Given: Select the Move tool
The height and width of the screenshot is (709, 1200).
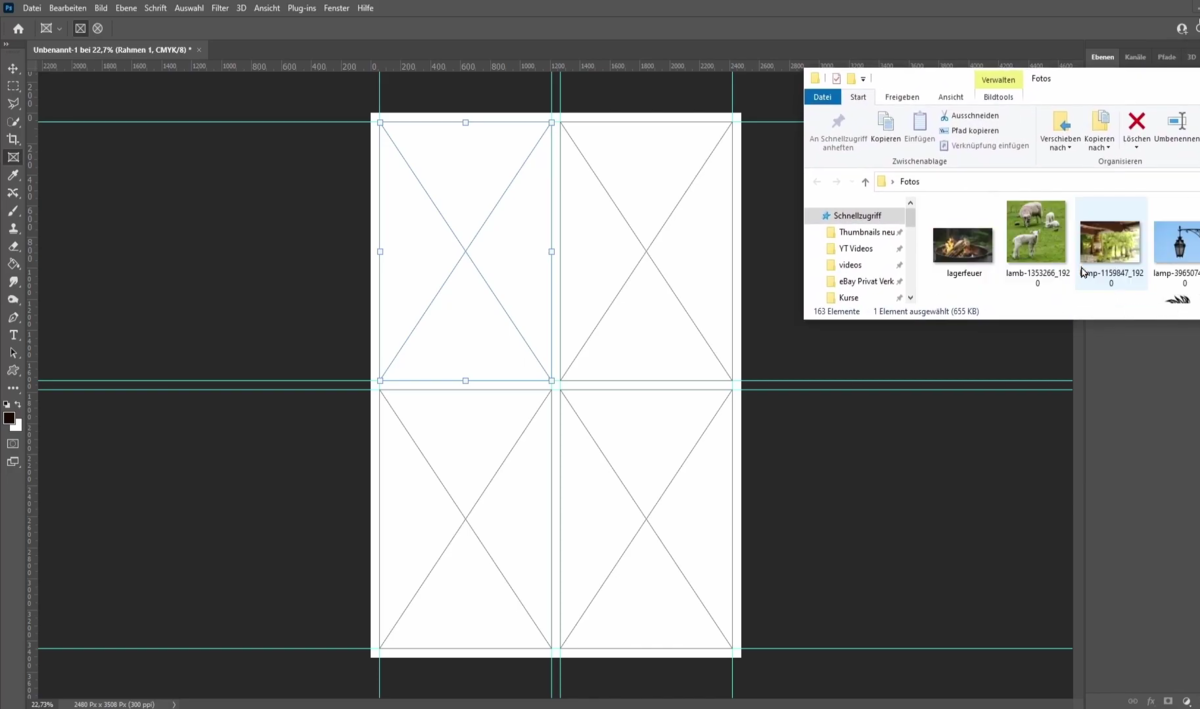Looking at the screenshot, I should (13, 69).
